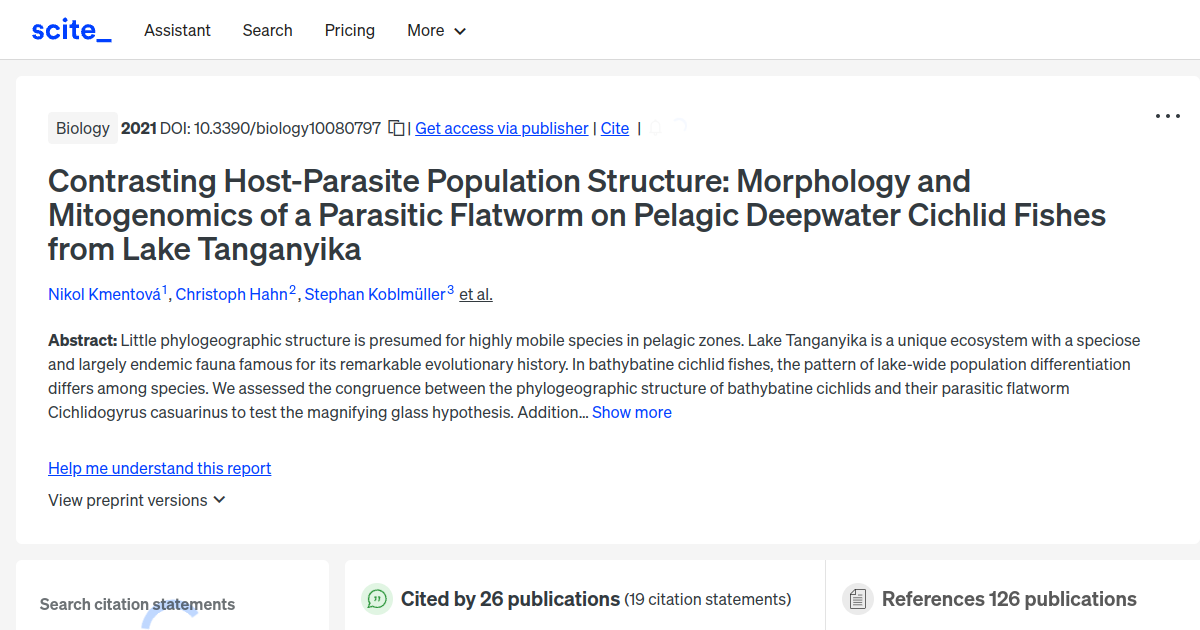1200x630 pixels.
Task: Click the green citation statements icon
Action: (x=377, y=598)
